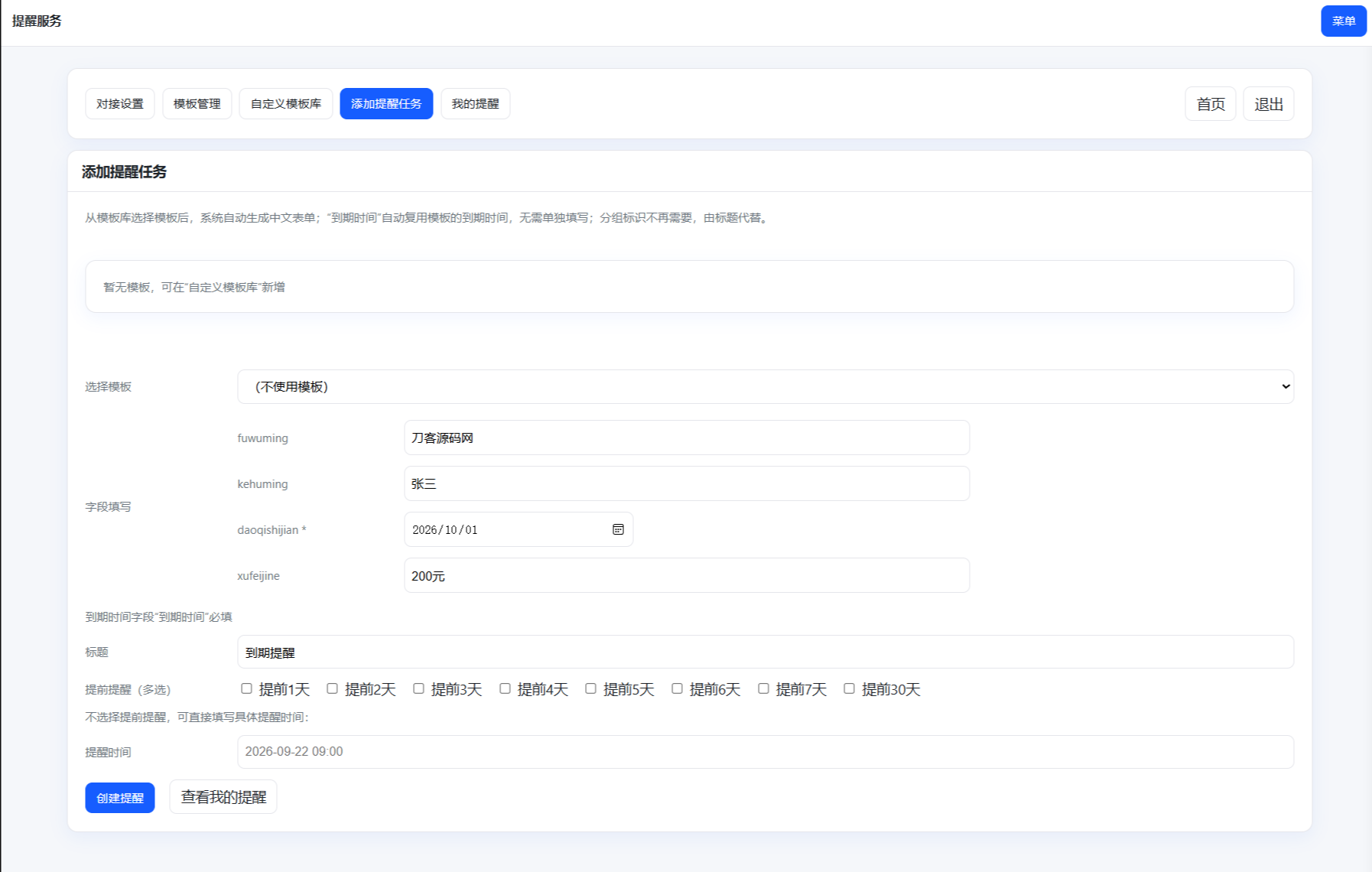Switch to the 对接设置 tab
This screenshot has height=872, width=1372.
(x=120, y=104)
